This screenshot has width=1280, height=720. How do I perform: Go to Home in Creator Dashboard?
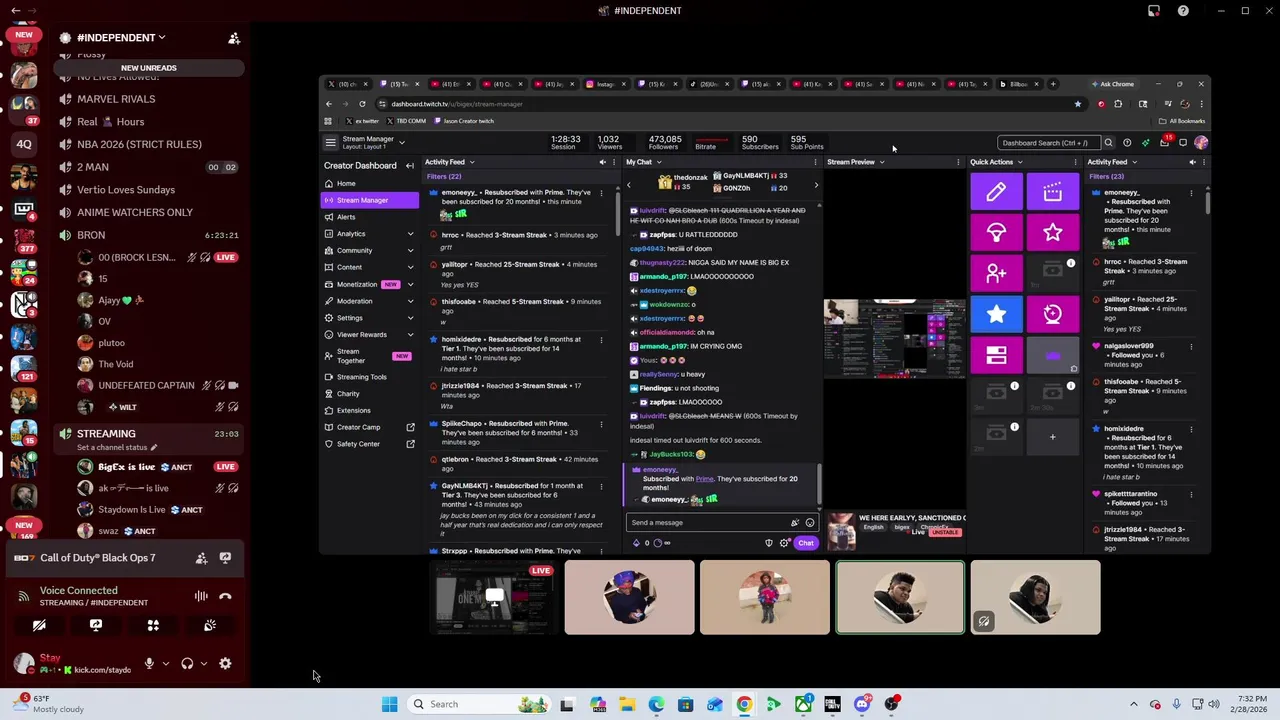tap(369, 184)
